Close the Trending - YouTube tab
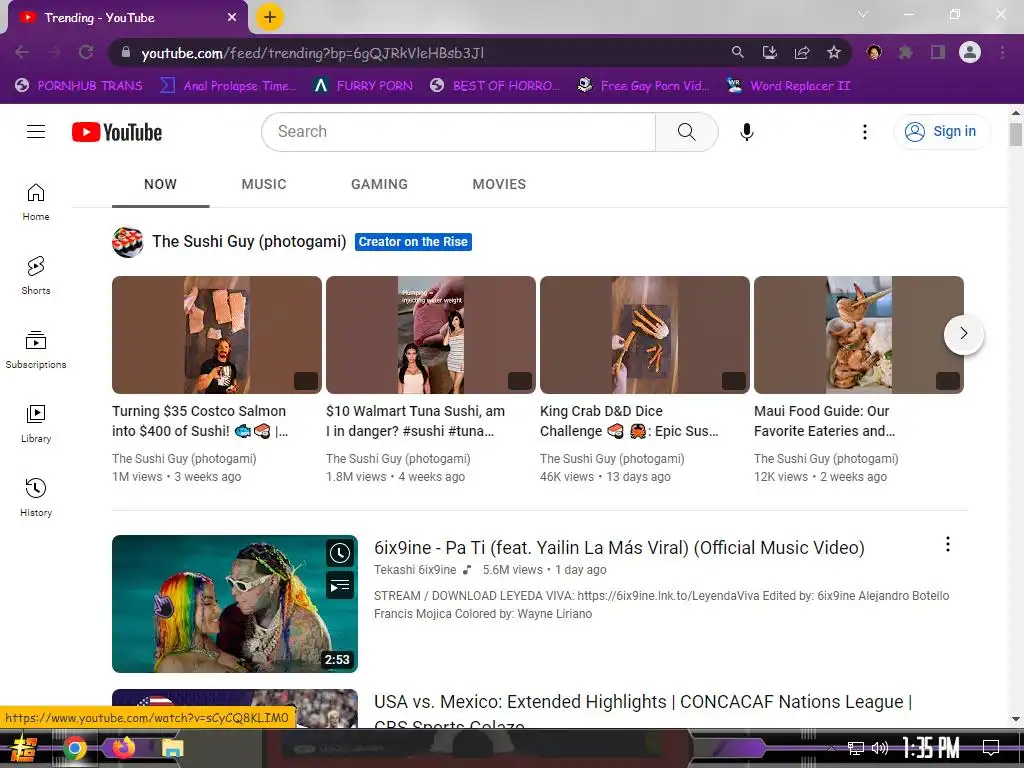Viewport: 1024px width, 768px height. tap(232, 18)
